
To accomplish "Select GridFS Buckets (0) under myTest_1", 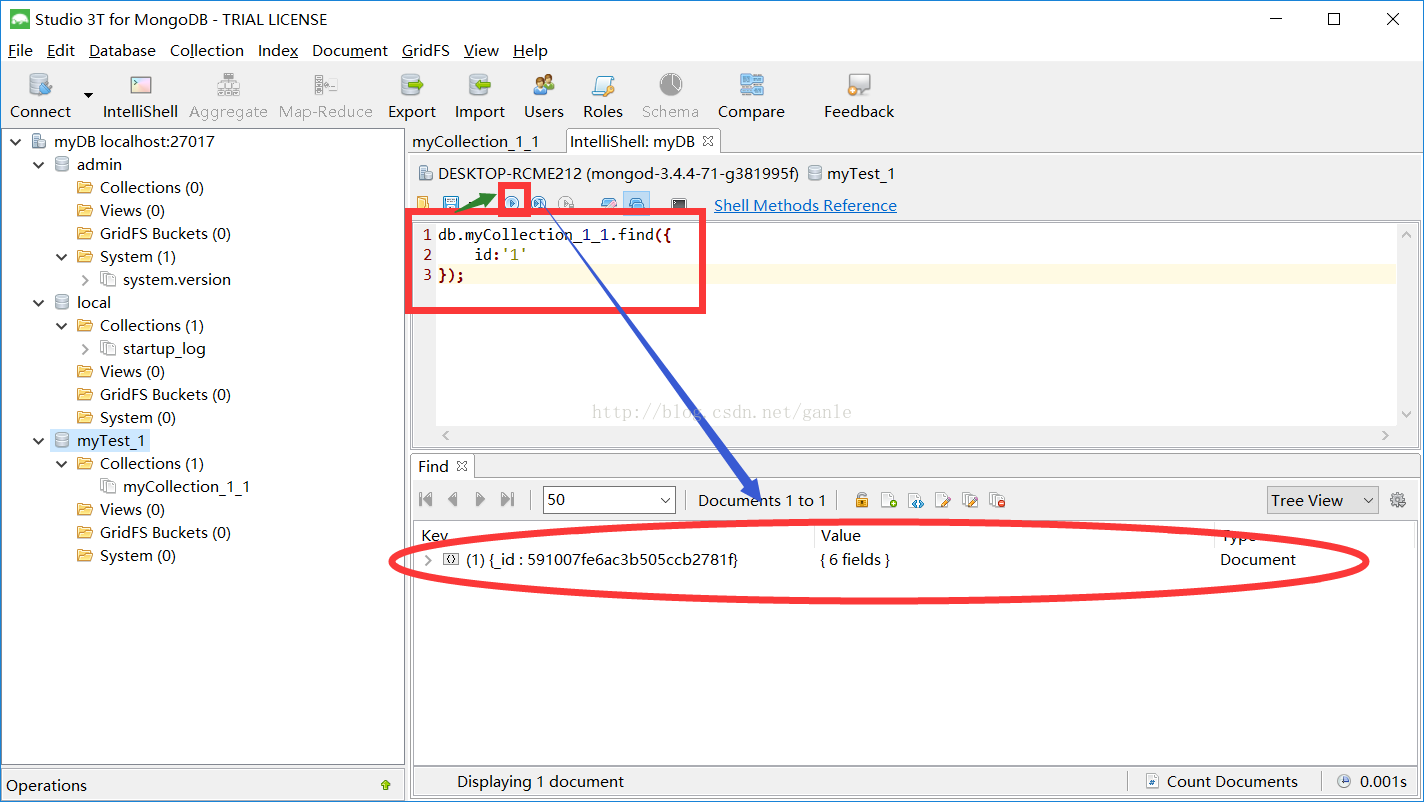I will [165, 533].
